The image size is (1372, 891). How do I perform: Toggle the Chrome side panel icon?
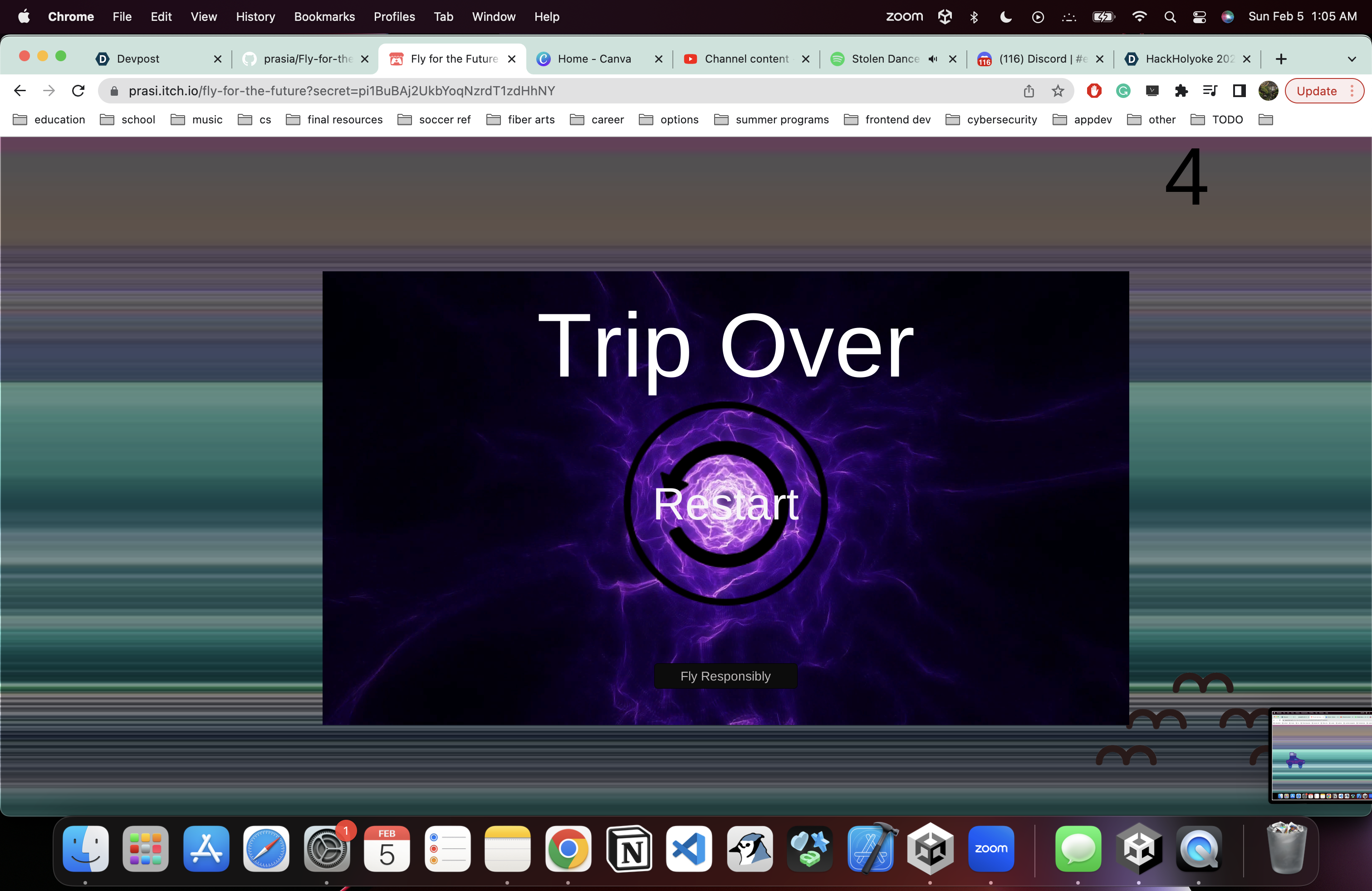click(x=1239, y=91)
